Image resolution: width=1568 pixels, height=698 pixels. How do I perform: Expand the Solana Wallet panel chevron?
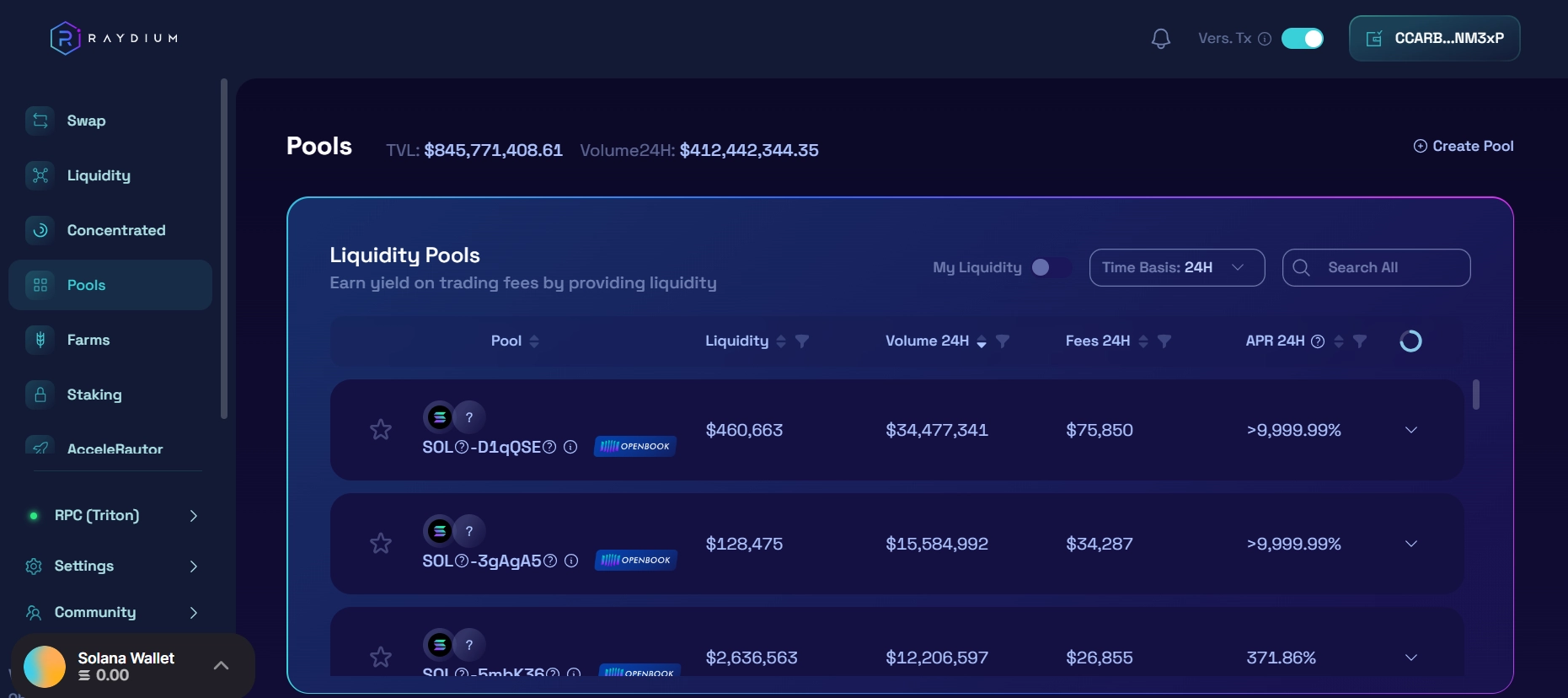(221, 665)
